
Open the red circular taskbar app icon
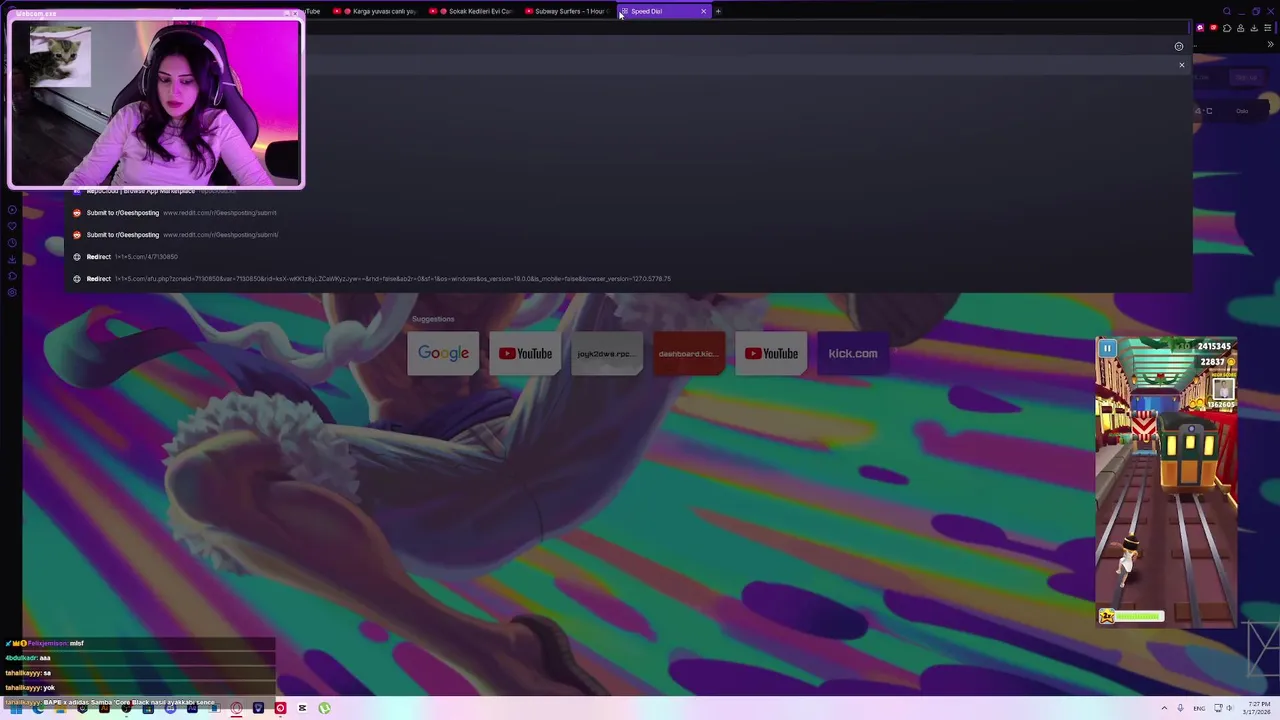[x=280, y=708]
